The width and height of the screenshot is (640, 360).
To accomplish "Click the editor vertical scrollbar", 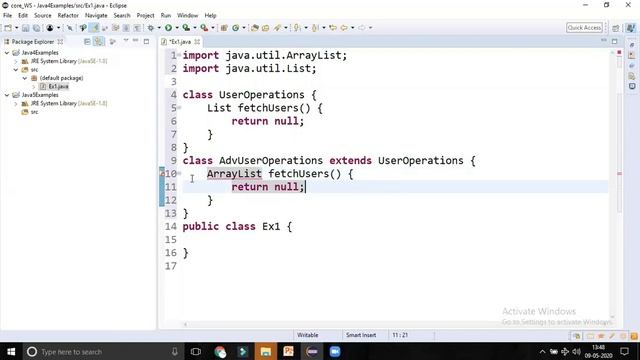I will point(612,184).
